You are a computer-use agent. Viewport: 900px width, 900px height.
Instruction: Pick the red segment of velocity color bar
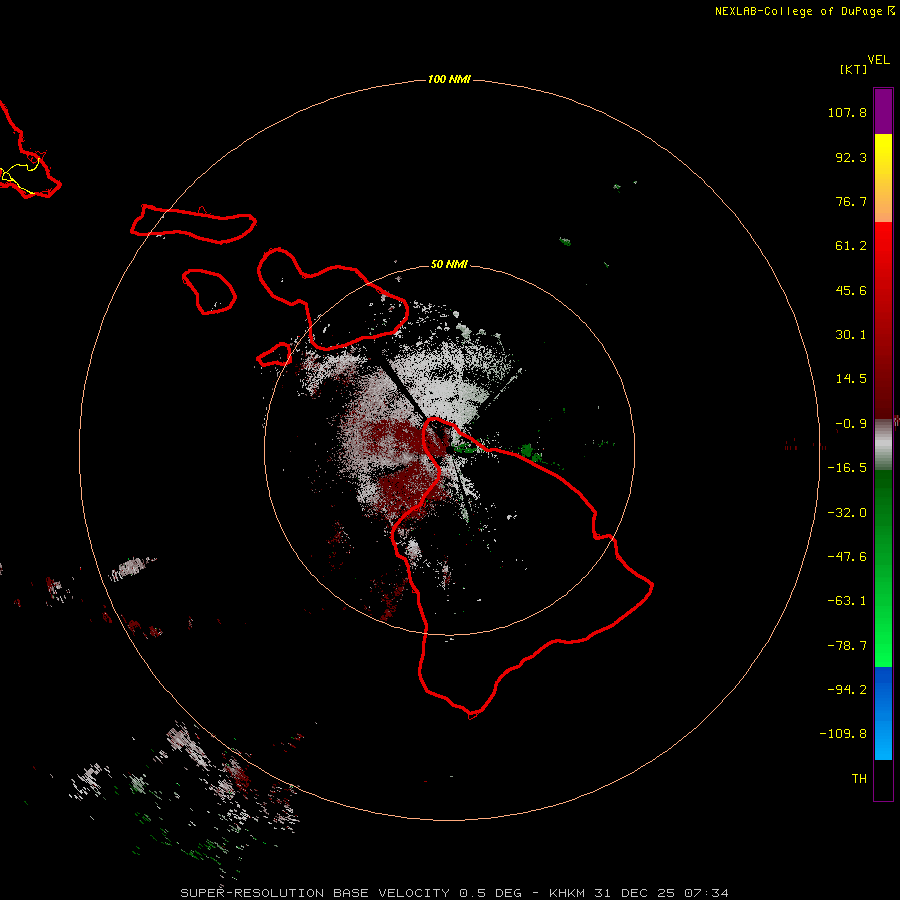click(x=883, y=320)
